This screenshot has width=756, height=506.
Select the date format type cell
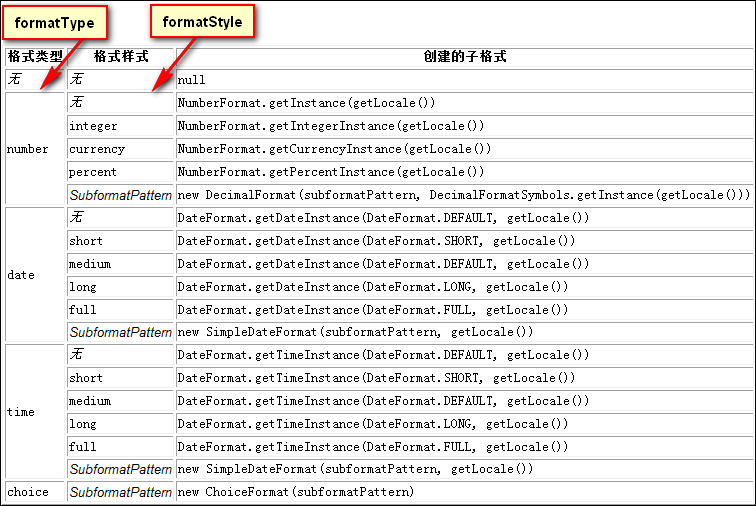35,275
